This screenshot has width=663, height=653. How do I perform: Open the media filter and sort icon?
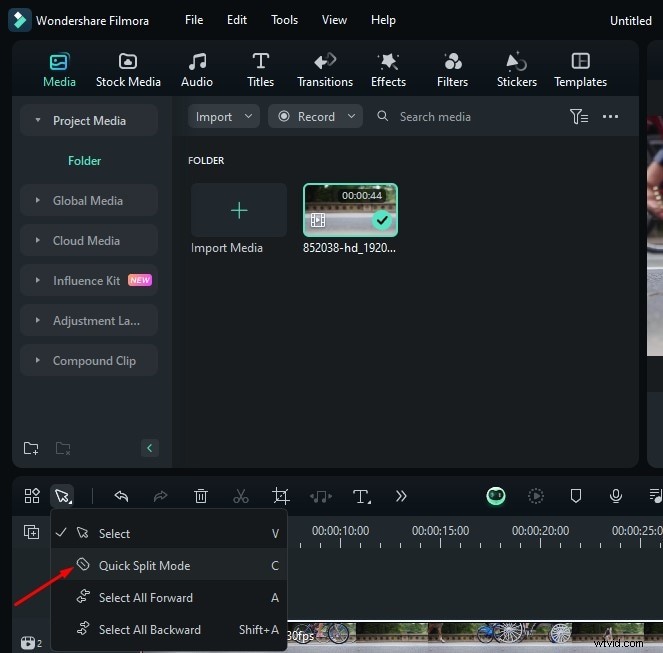click(579, 116)
